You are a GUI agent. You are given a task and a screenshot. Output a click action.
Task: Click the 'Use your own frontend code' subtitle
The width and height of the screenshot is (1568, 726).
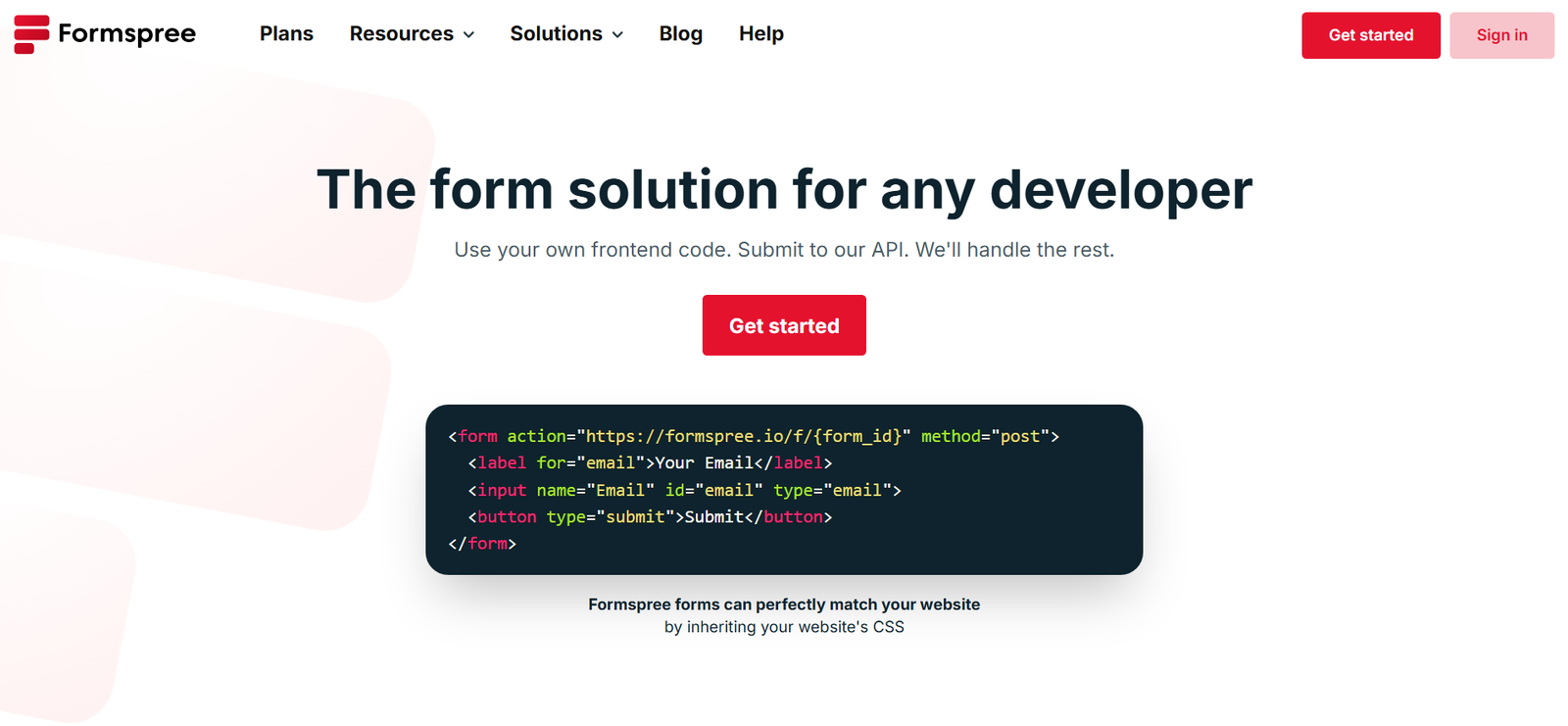click(x=784, y=250)
